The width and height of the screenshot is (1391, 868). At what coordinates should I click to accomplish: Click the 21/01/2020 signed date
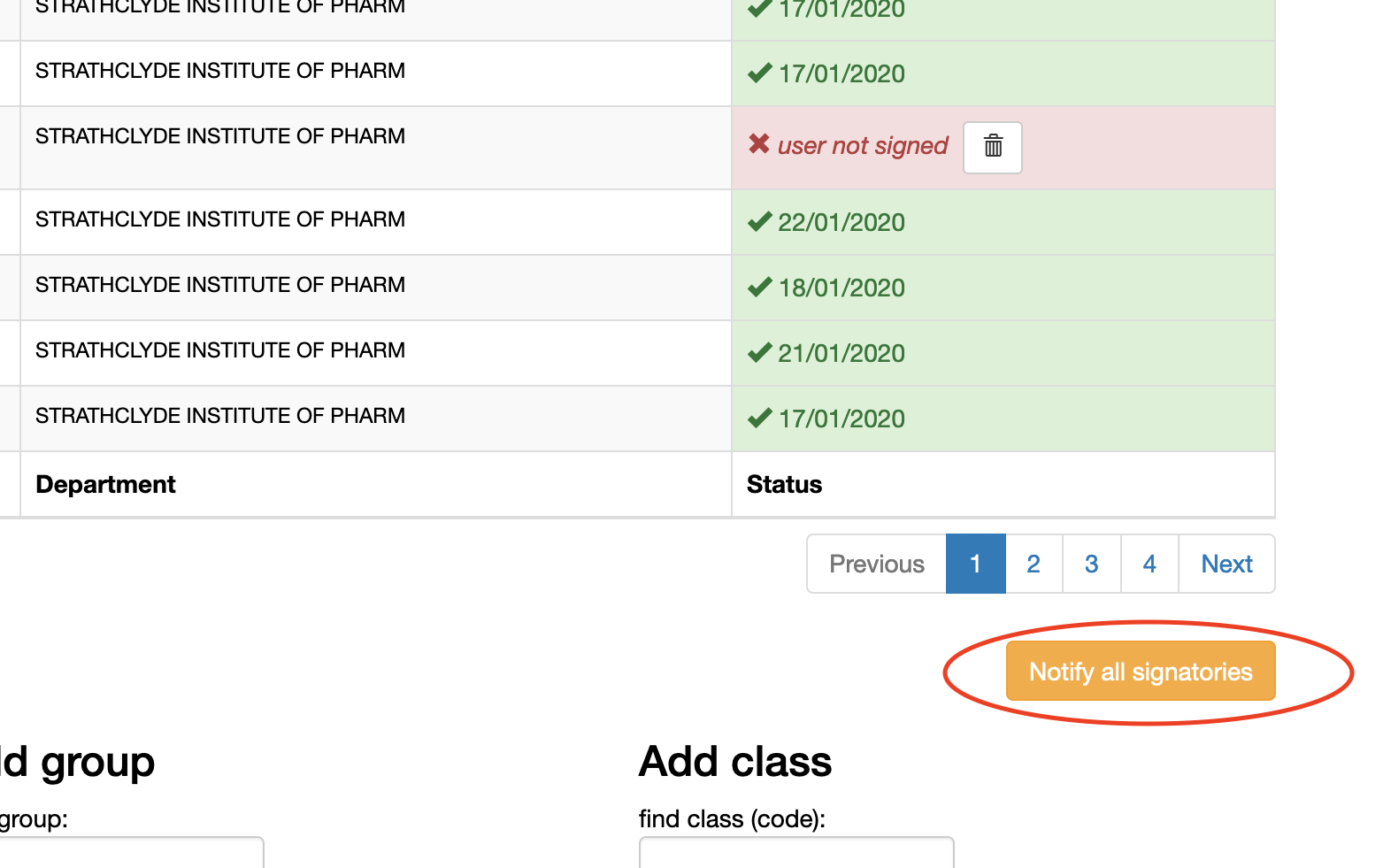pos(841,353)
